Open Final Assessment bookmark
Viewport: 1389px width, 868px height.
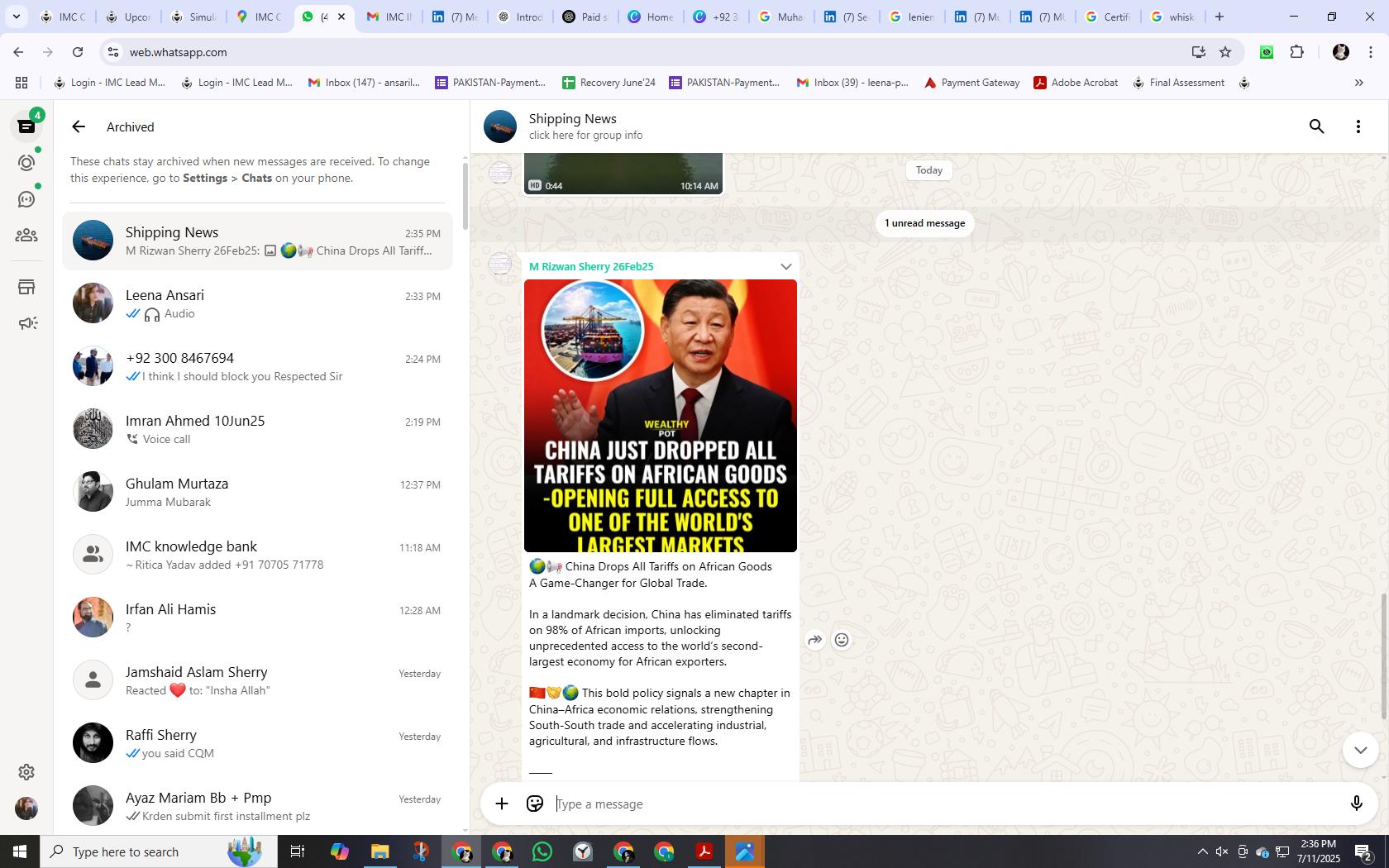click(x=1178, y=83)
